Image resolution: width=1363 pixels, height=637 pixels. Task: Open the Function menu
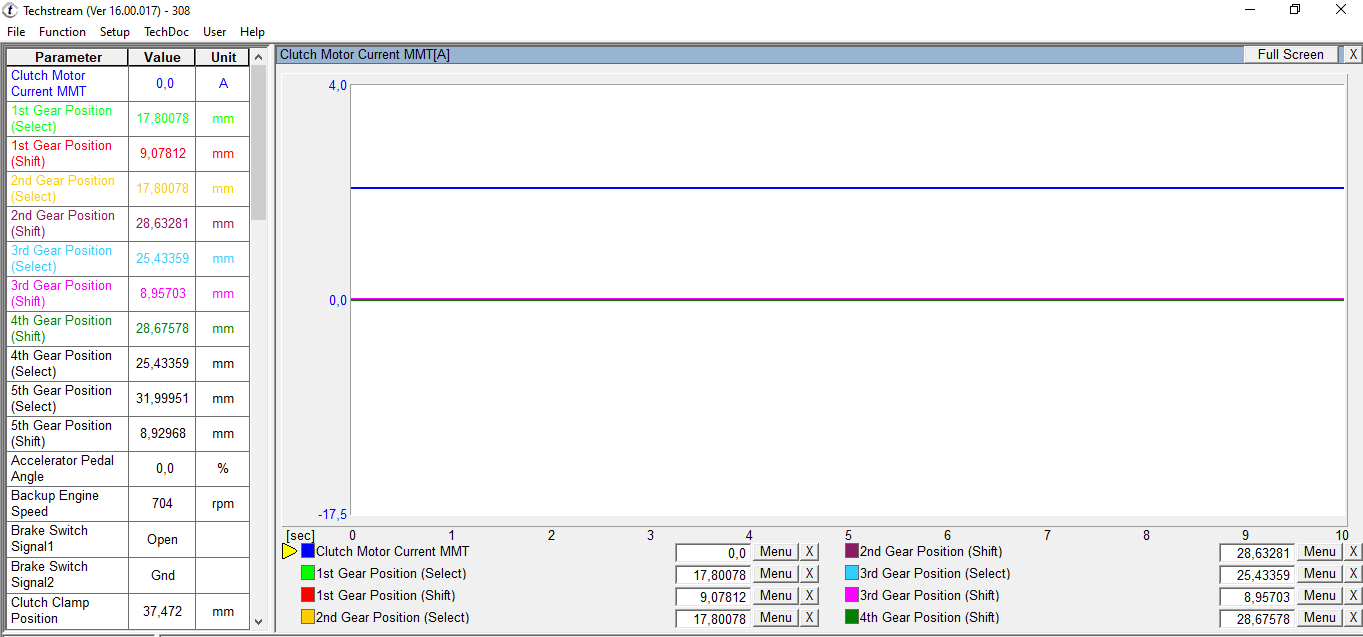point(62,31)
